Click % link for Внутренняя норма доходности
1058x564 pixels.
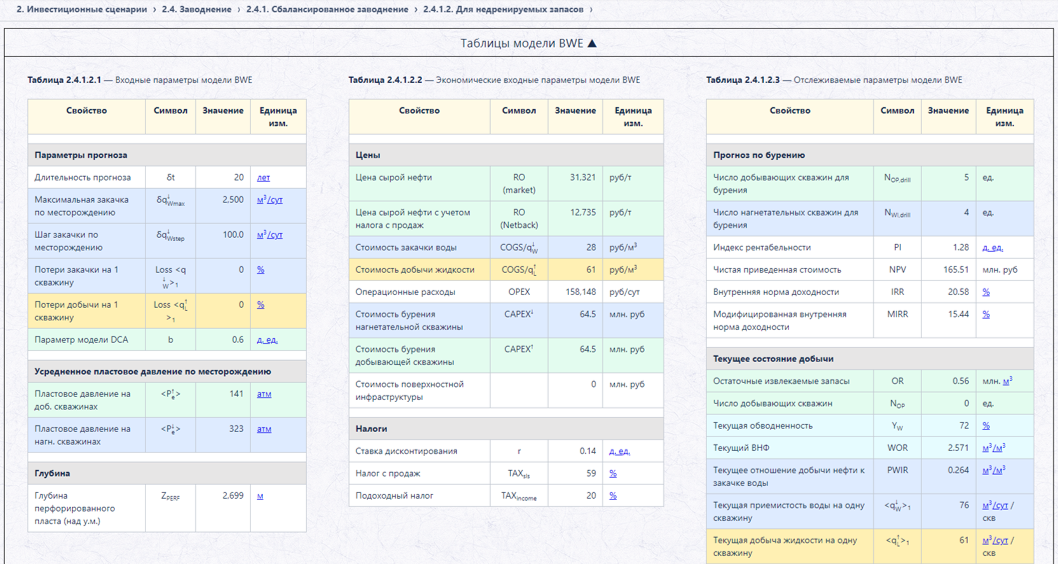[x=986, y=292]
